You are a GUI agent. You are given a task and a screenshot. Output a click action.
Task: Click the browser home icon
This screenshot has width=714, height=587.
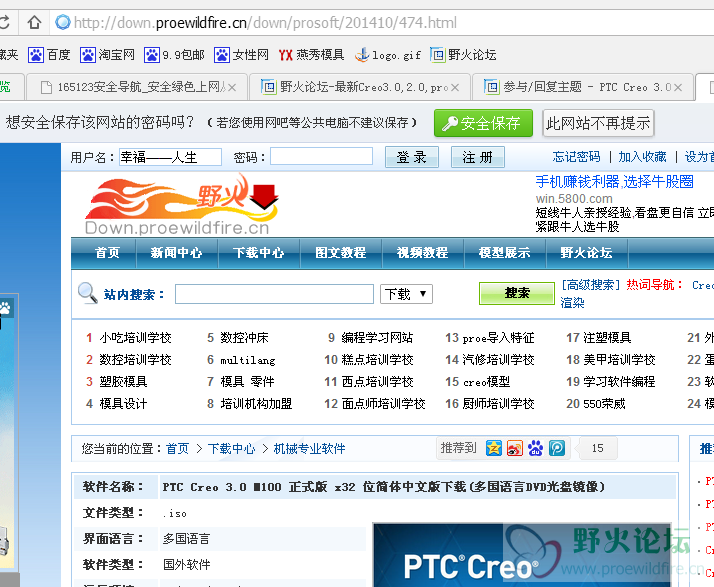[34, 22]
